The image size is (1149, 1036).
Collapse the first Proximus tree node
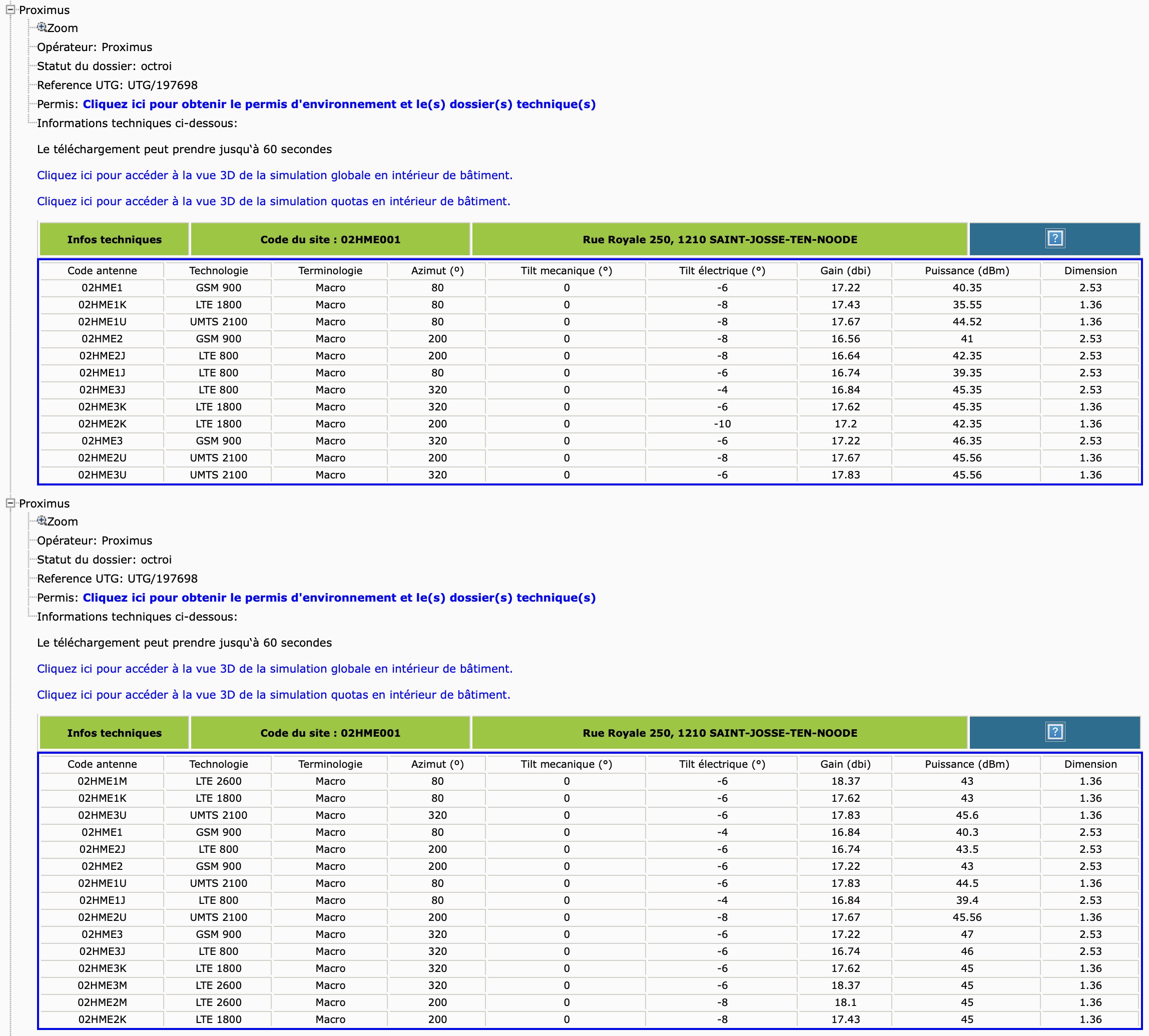click(x=10, y=10)
